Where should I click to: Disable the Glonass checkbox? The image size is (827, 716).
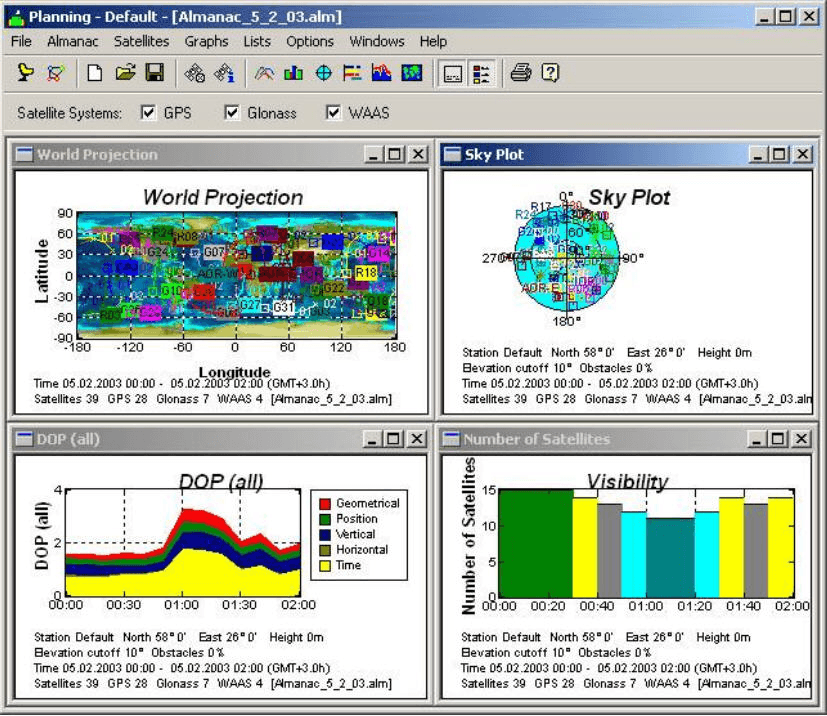click(x=233, y=113)
